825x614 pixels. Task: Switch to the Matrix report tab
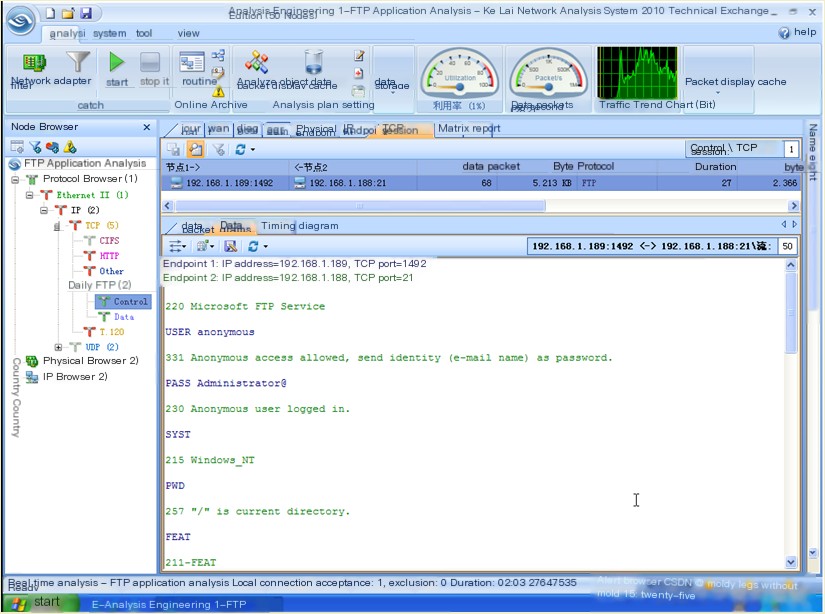469,128
